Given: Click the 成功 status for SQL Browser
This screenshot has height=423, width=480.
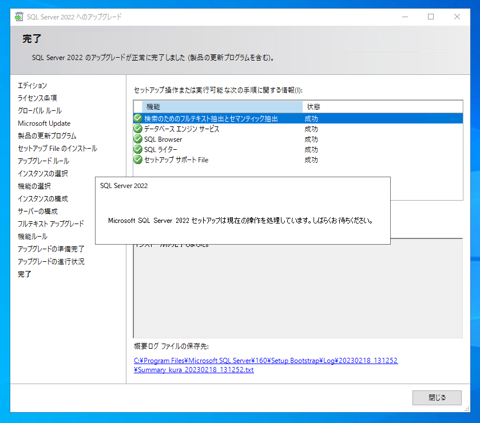Looking at the screenshot, I should 311,139.
